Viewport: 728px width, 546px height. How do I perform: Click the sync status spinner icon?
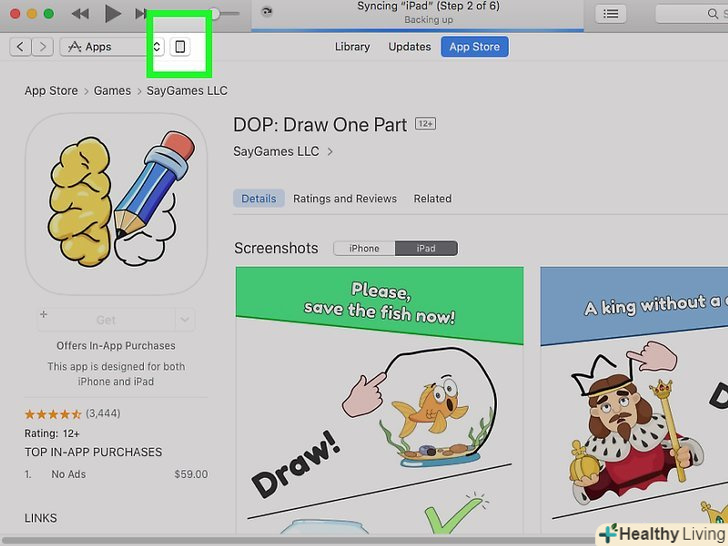point(266,12)
